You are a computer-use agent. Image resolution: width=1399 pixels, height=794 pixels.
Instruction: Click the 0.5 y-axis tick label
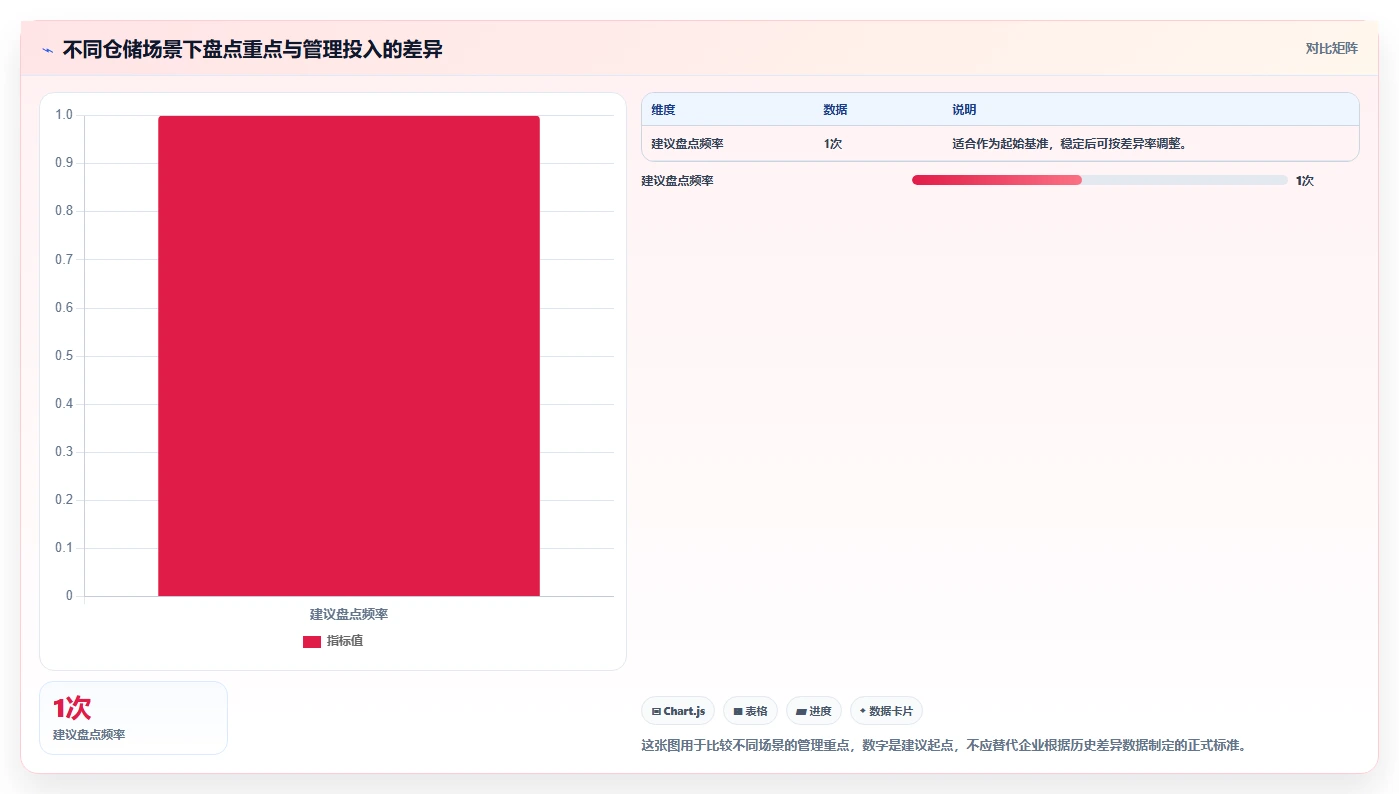click(x=64, y=356)
